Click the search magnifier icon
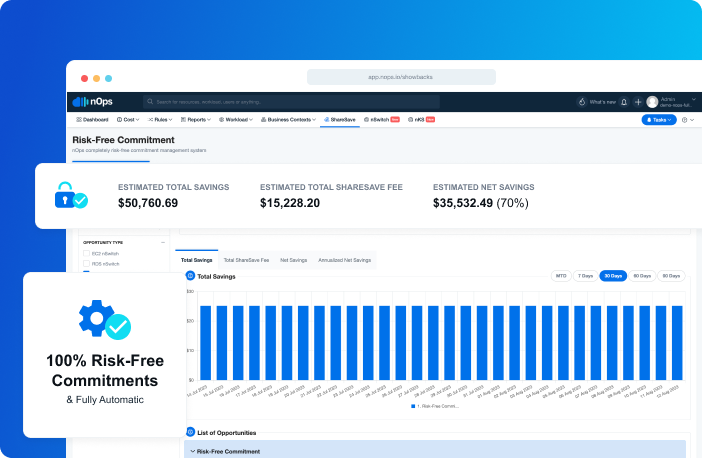The image size is (702, 458). 150,102
